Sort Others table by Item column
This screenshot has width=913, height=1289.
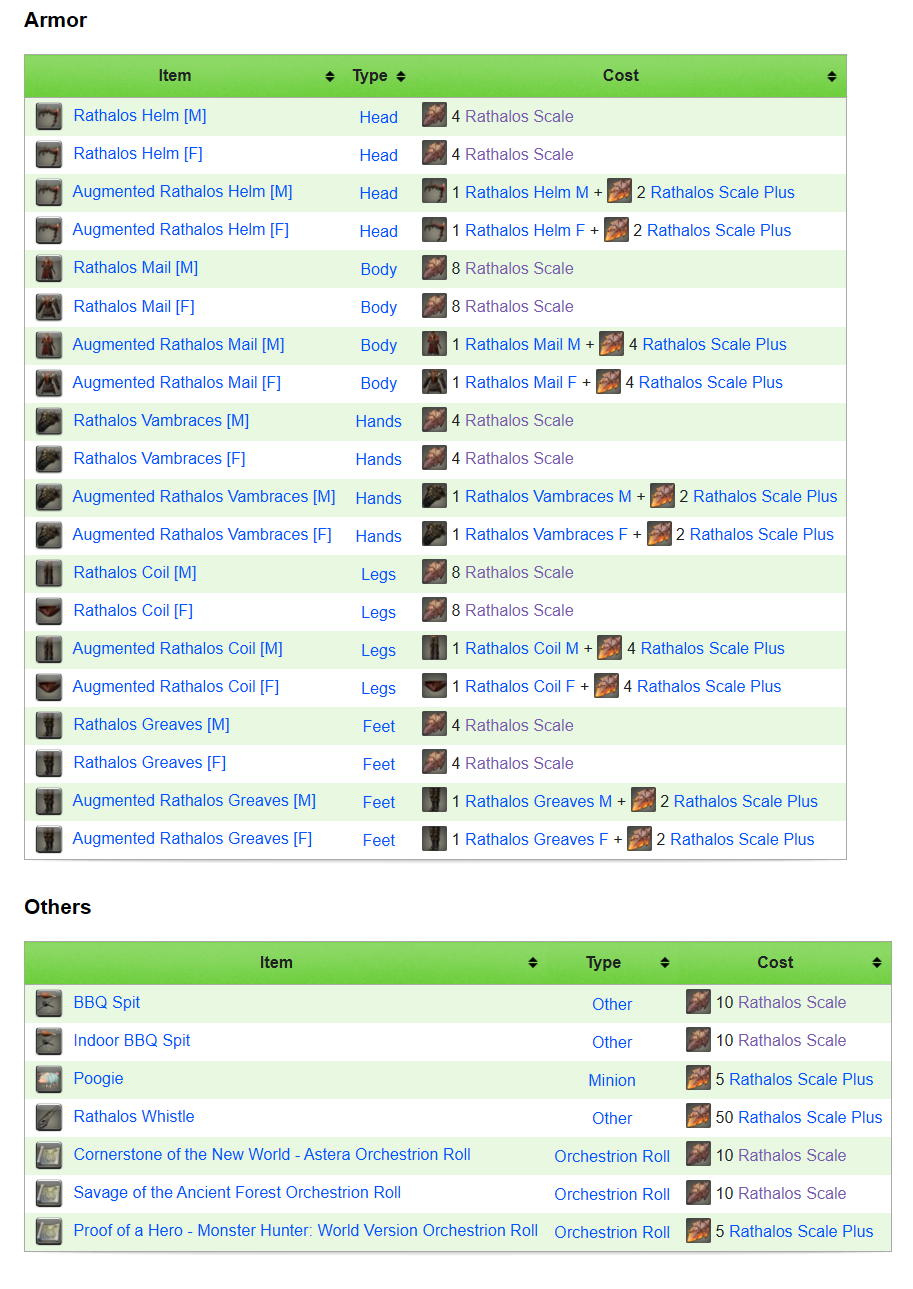click(x=533, y=963)
